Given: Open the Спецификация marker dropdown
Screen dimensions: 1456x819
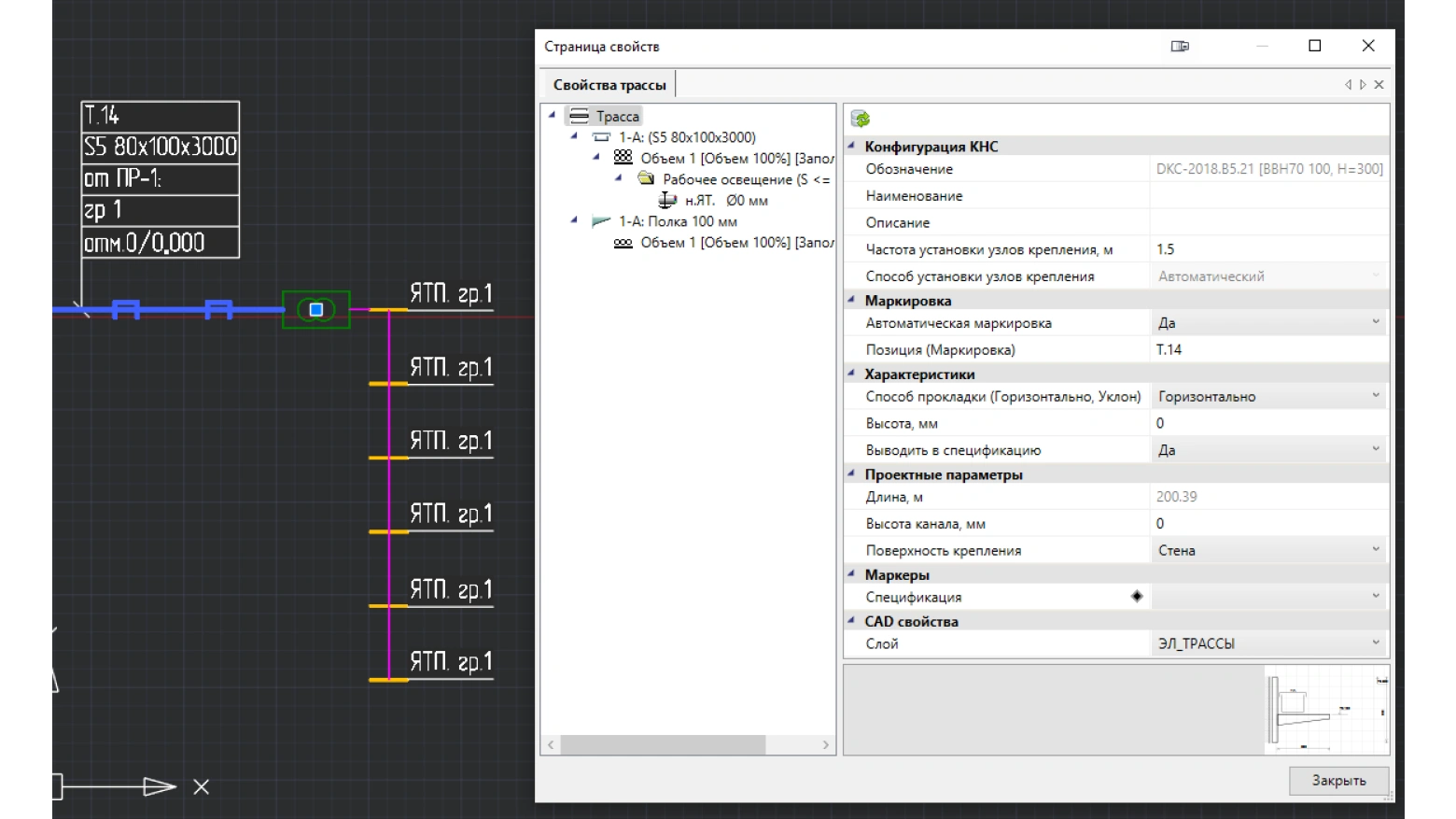Looking at the screenshot, I should click(1376, 596).
